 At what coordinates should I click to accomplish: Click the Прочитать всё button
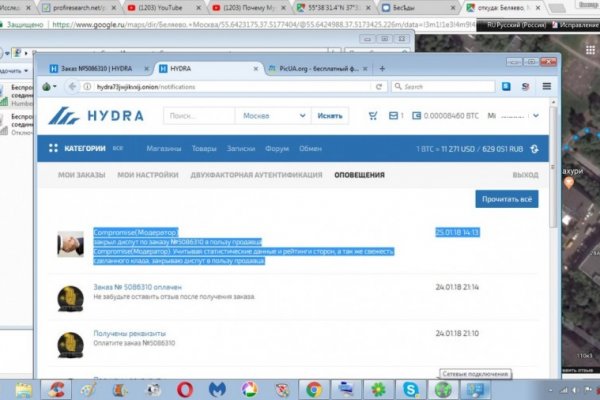[x=506, y=199]
